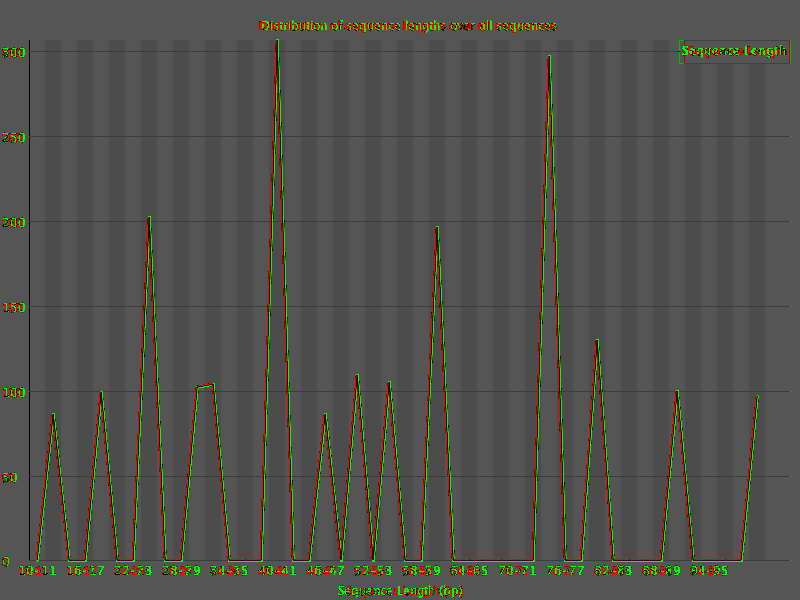Select the x-axis label 22-23
The width and height of the screenshot is (800, 600).
(133, 570)
